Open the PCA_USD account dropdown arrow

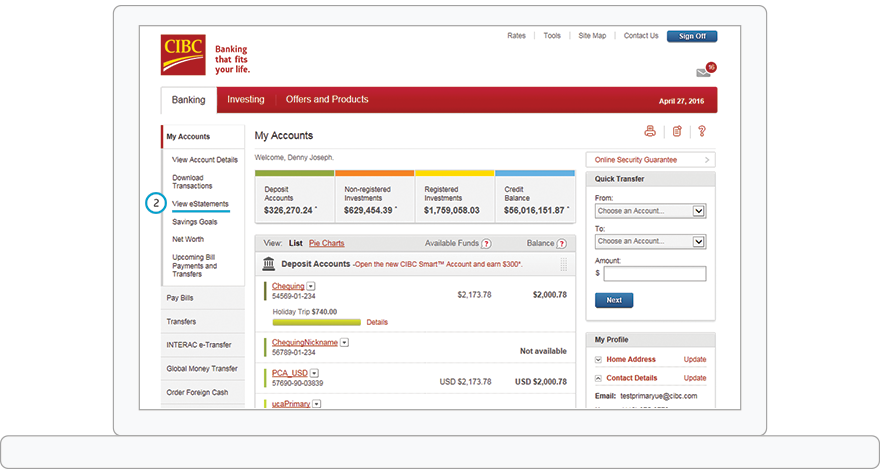[314, 373]
